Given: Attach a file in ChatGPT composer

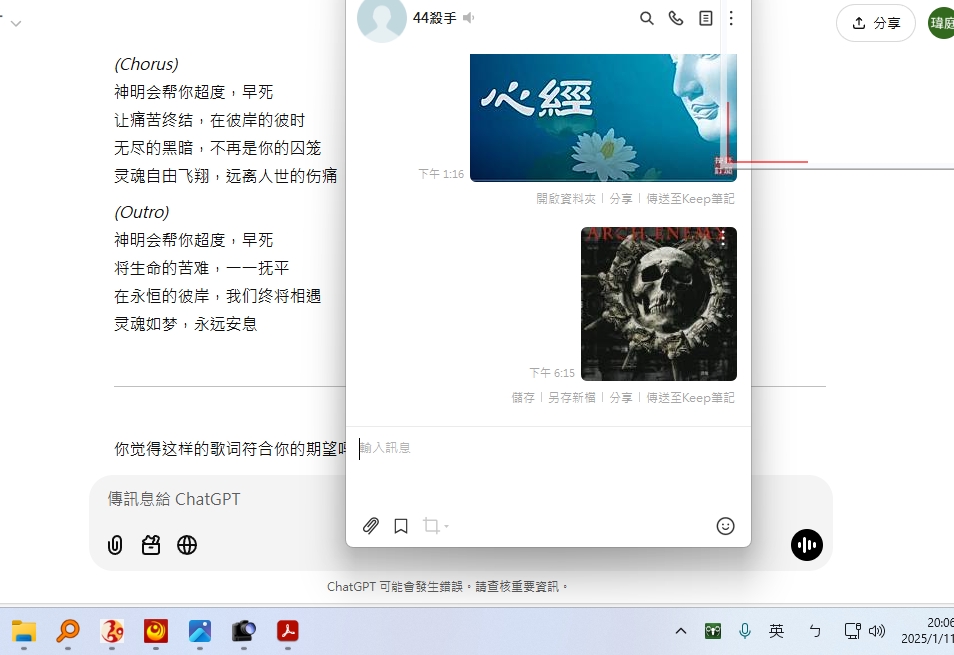Looking at the screenshot, I should (115, 545).
